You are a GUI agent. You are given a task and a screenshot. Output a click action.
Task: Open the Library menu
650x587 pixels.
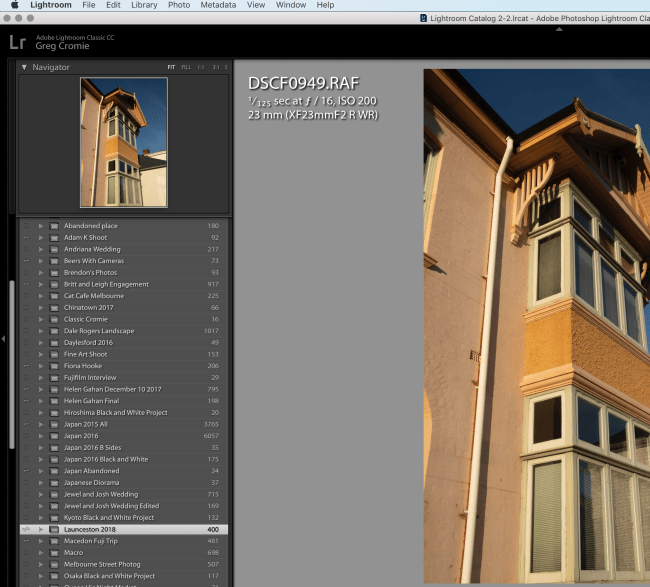click(144, 5)
